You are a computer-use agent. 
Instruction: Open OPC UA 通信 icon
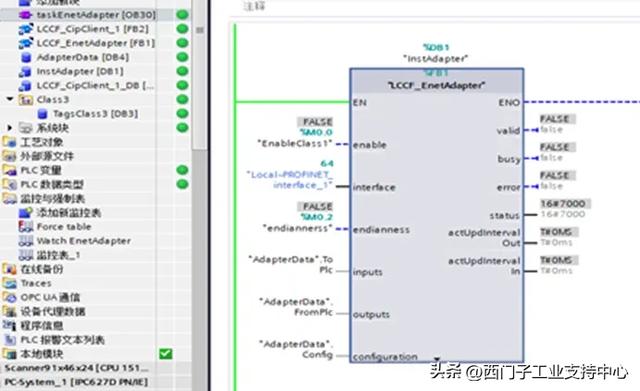tap(9, 297)
